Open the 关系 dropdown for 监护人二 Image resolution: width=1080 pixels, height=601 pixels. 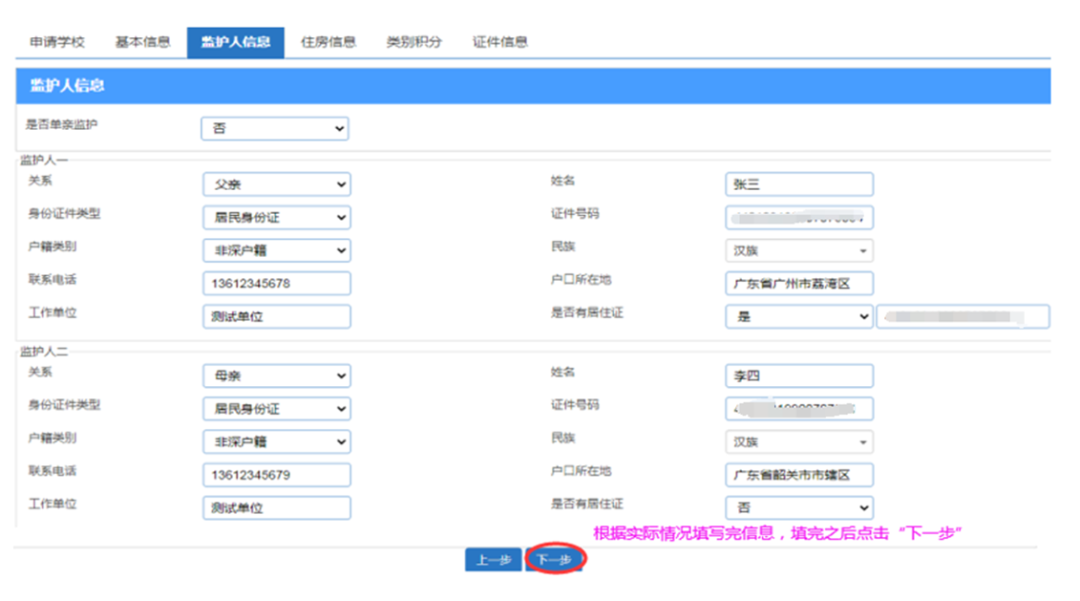pyautogui.click(x=277, y=375)
